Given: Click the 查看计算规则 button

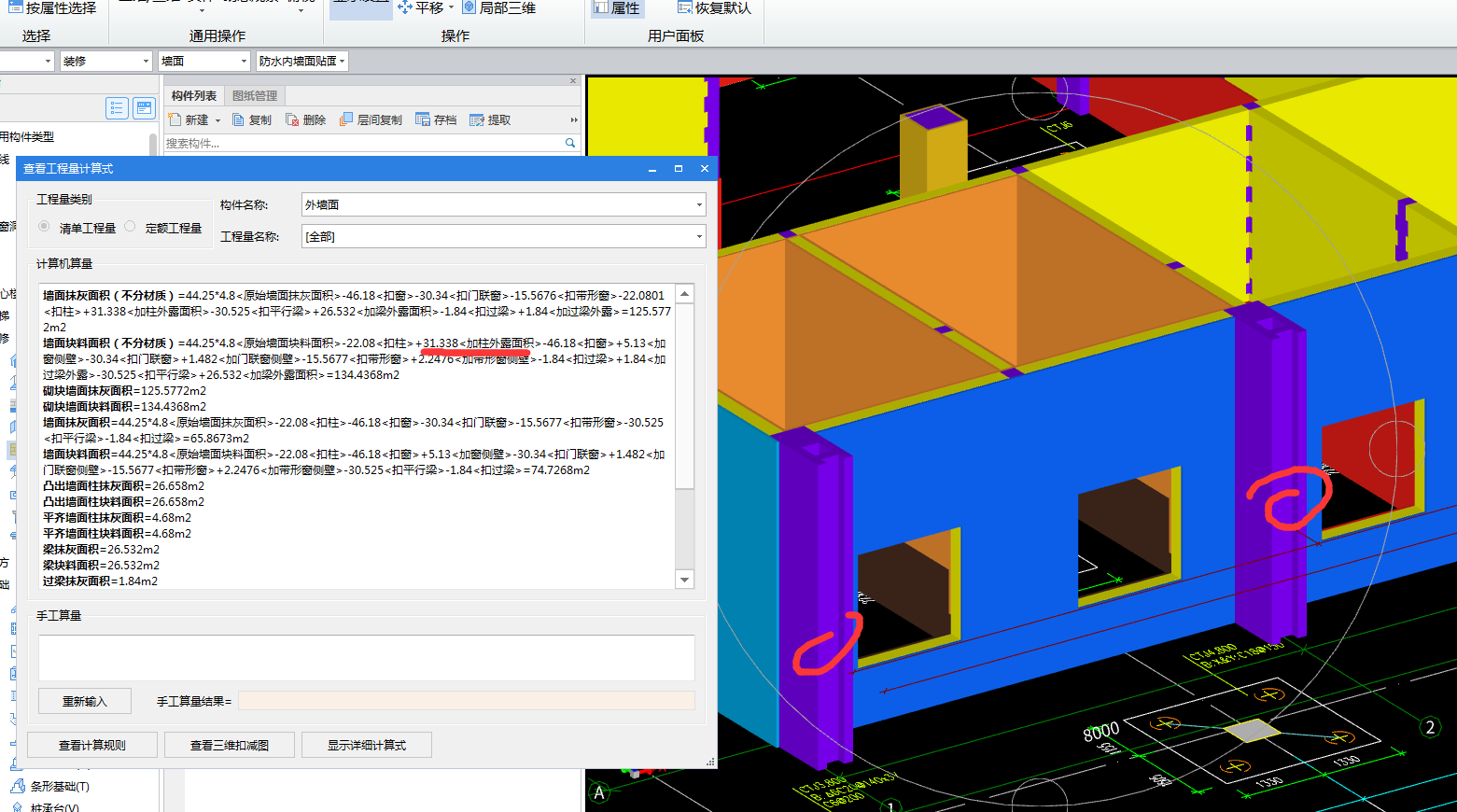Looking at the screenshot, I should point(92,745).
